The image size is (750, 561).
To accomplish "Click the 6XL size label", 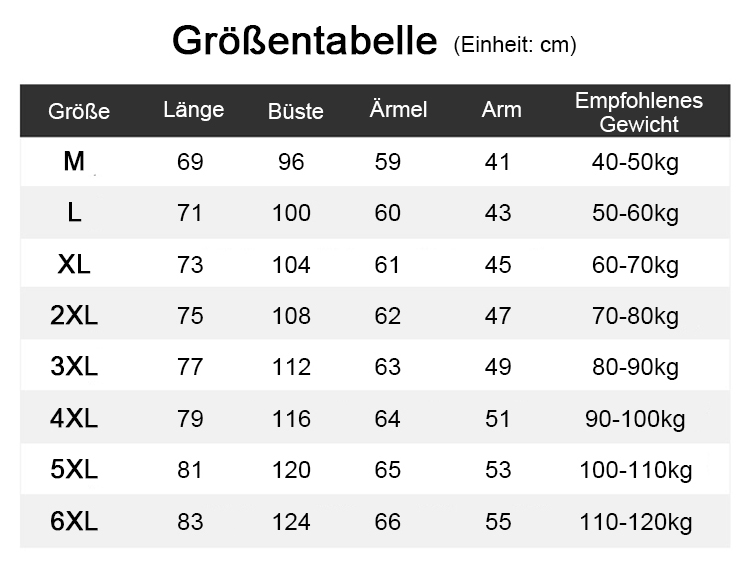I will click(x=74, y=521).
